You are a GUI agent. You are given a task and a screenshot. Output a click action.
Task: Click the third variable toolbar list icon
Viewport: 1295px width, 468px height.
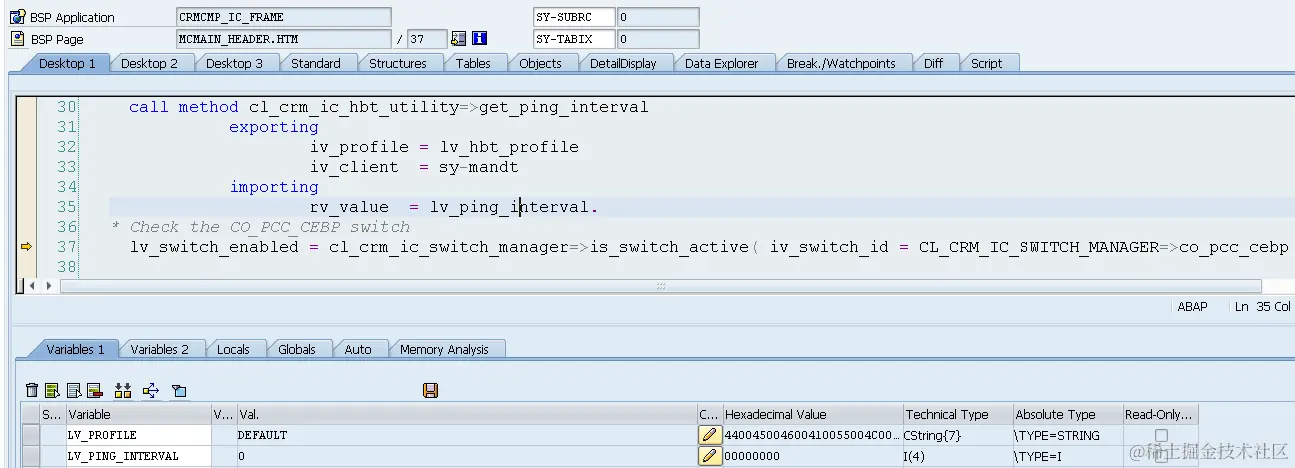73,390
